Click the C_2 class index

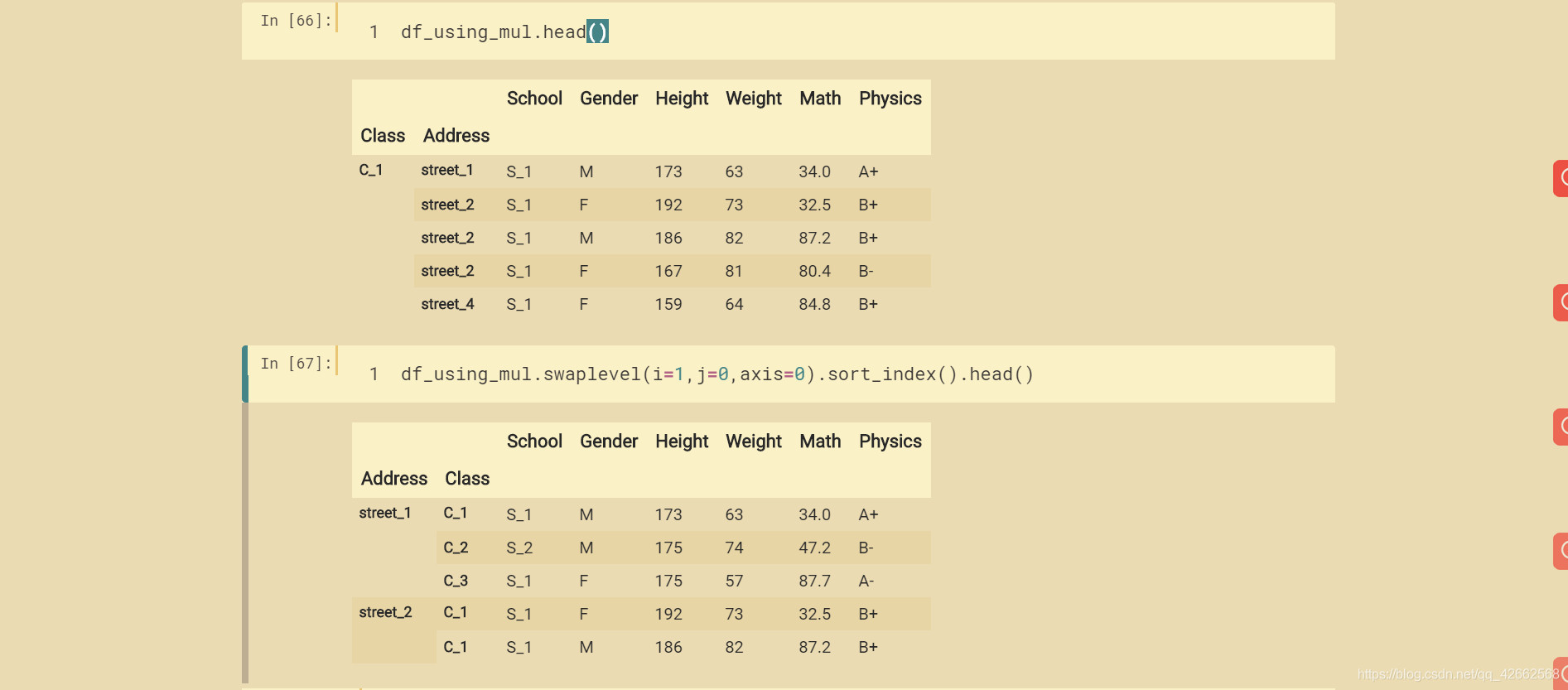(456, 548)
